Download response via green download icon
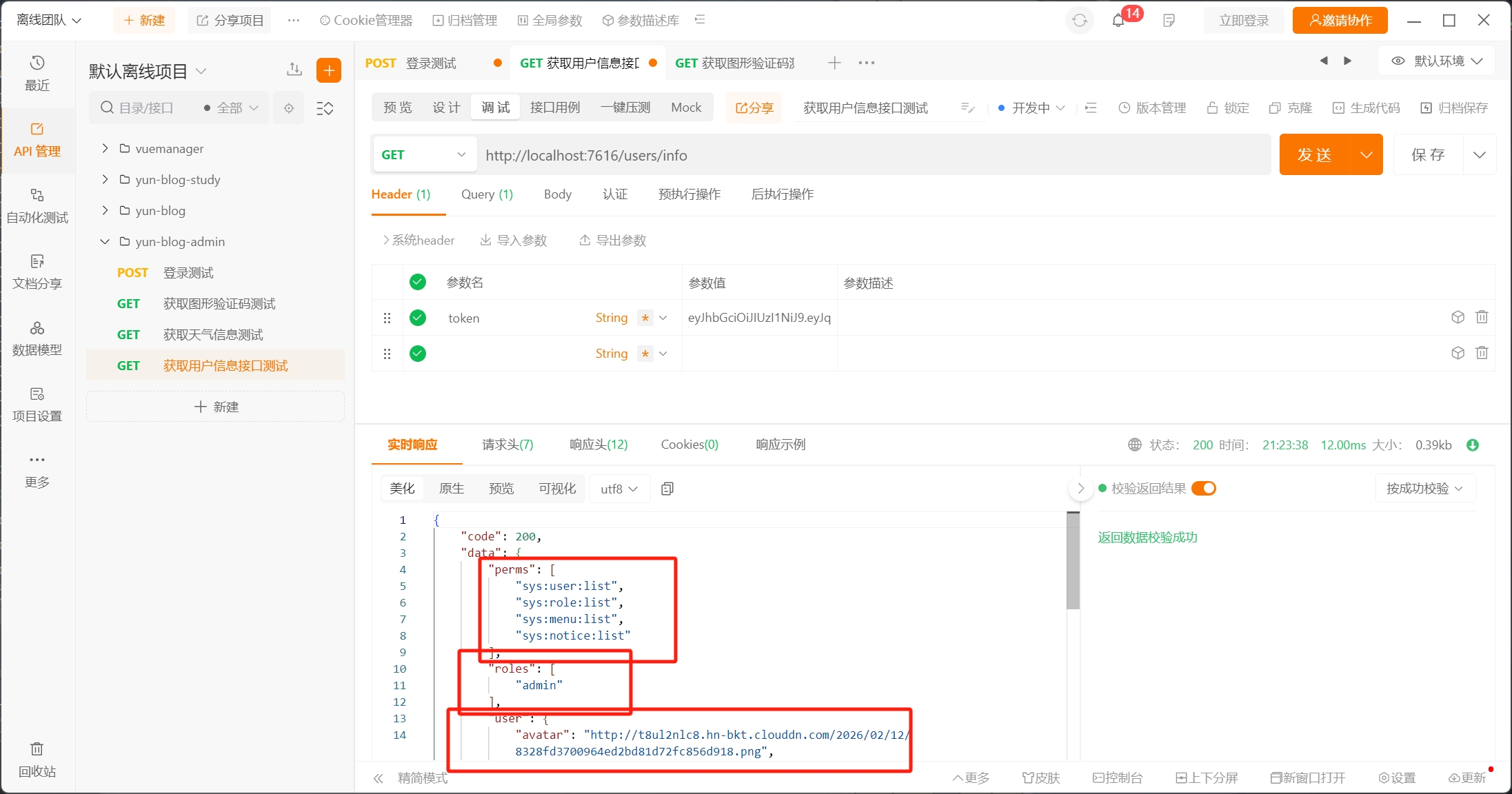The image size is (1512, 794). coord(1473,445)
